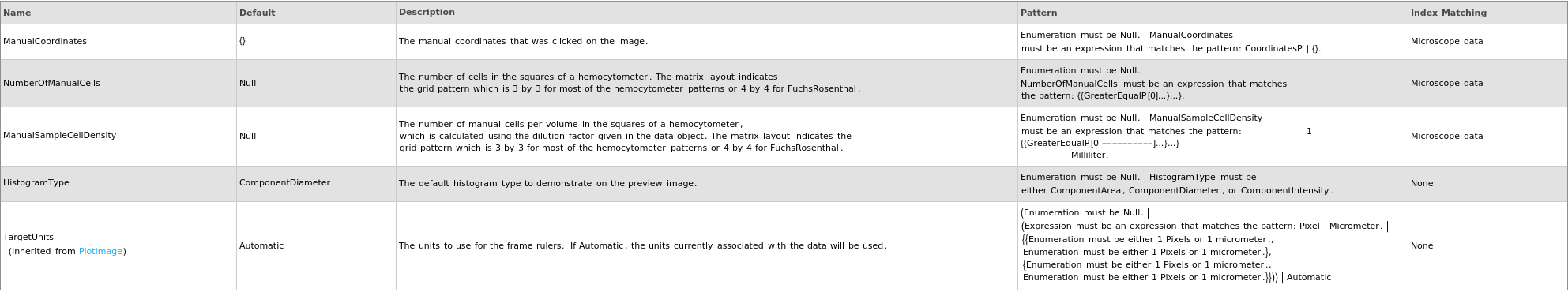Click the Name column header
Viewport: 1568px width, 292px height.
[17, 13]
